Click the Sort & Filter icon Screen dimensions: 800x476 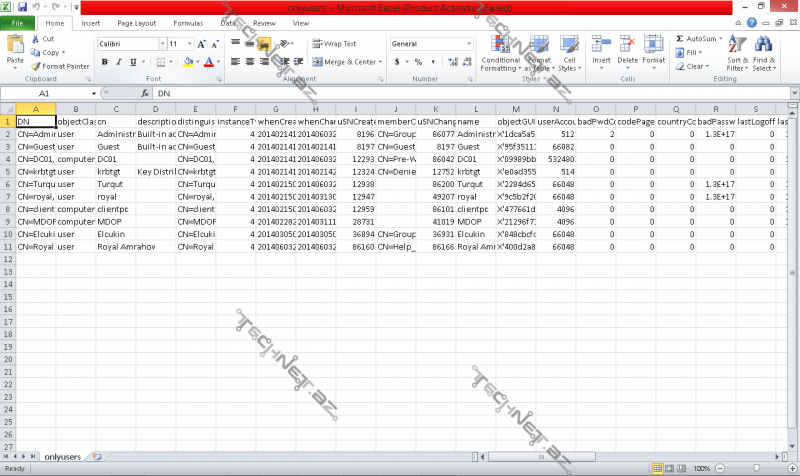click(737, 50)
